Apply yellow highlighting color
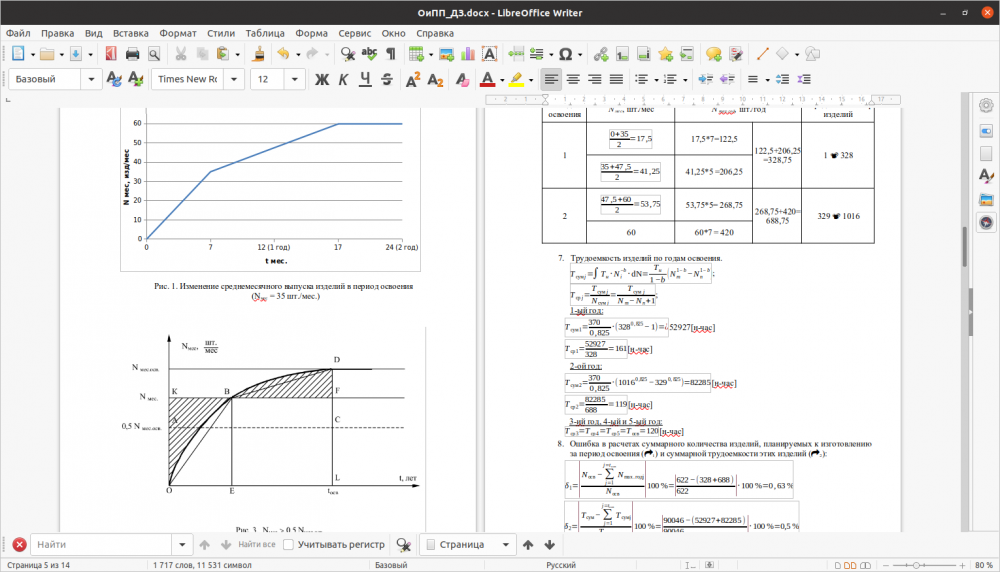The image size is (1000, 572). [516, 79]
